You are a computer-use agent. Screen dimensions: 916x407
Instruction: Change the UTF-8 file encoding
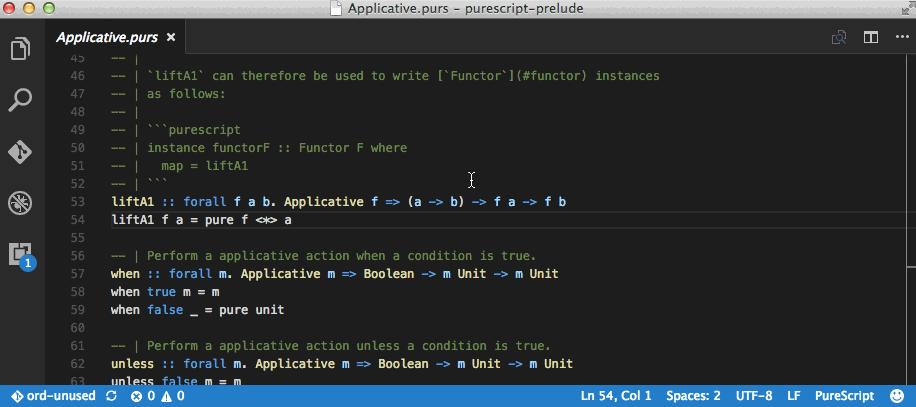point(753,396)
